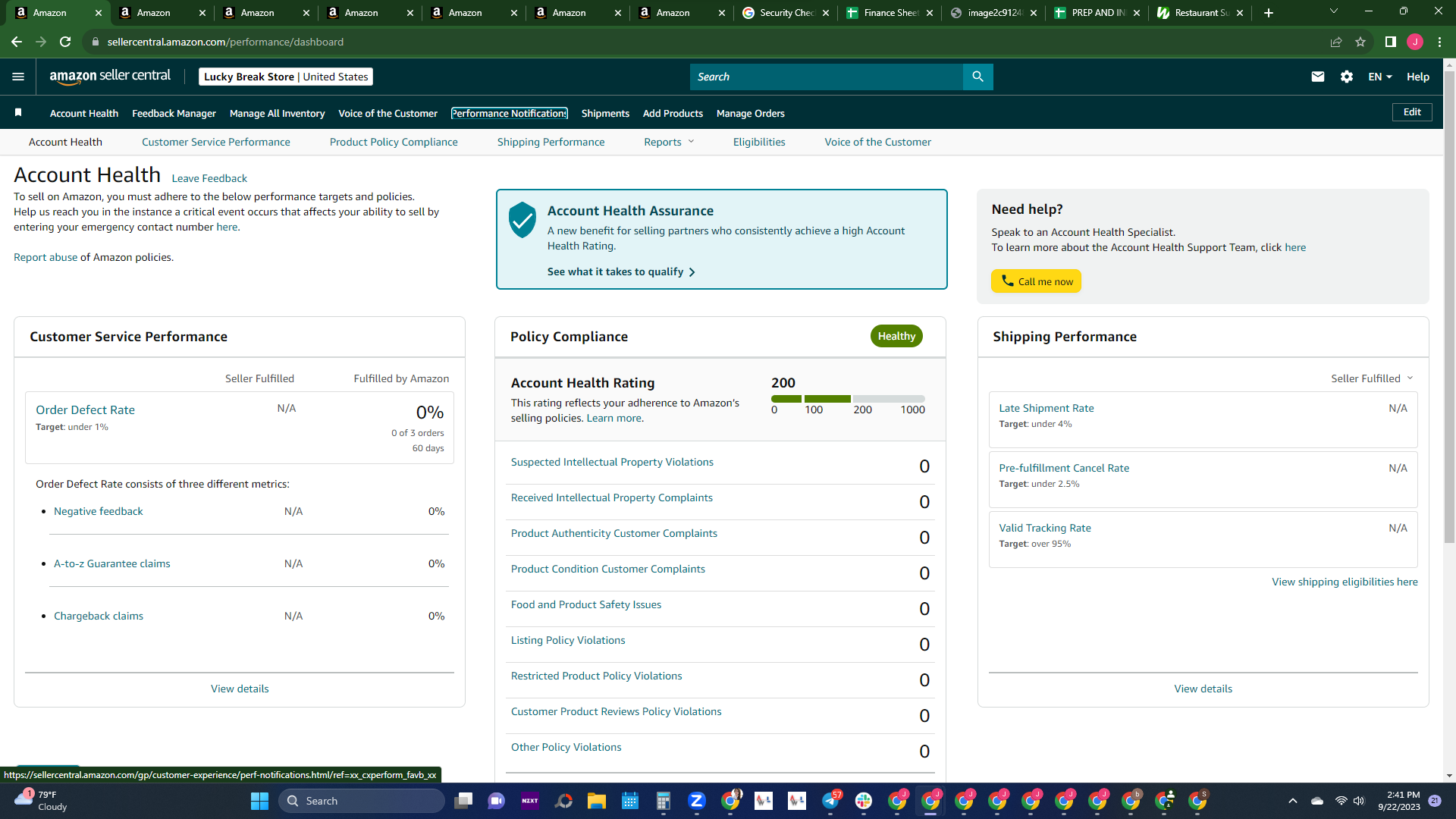Click the share page icon in address bar

point(1336,42)
